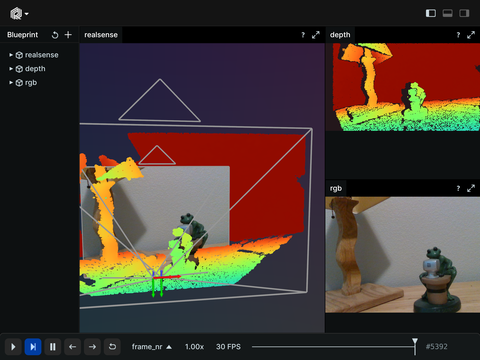
Task: Open help for depth view
Action: pos(458,35)
